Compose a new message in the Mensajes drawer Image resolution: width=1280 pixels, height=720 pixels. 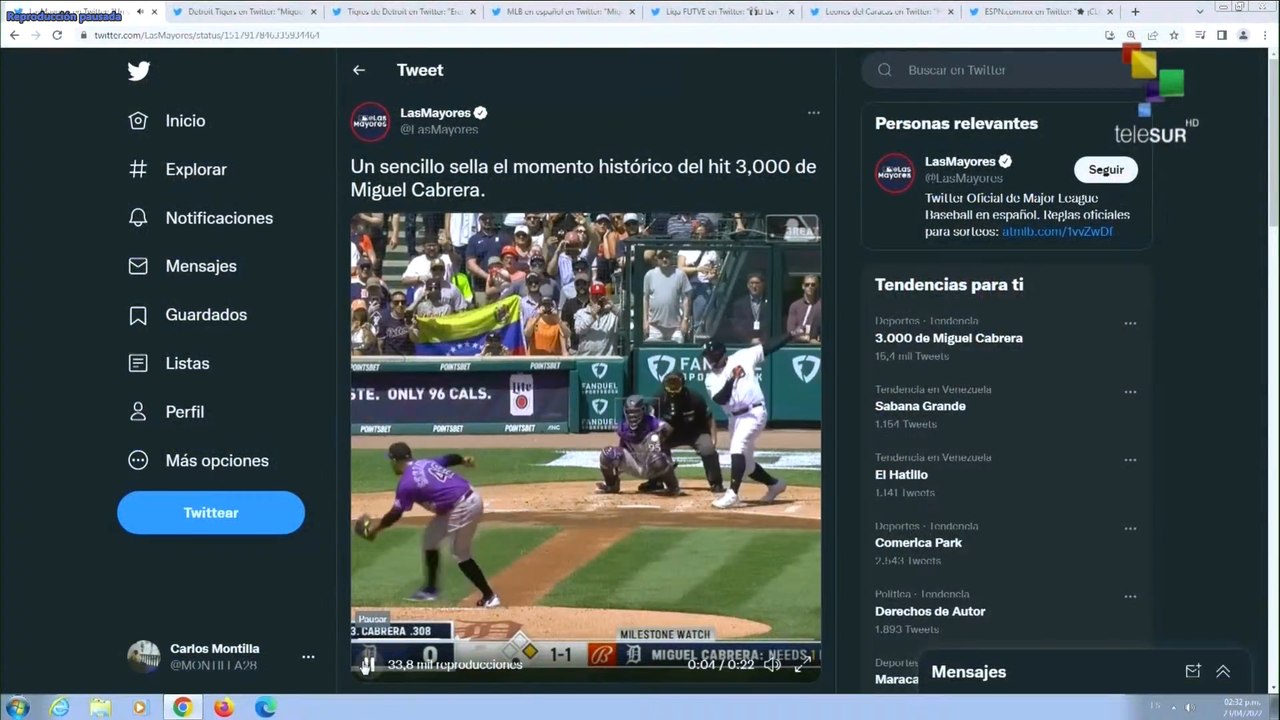pos(1193,672)
